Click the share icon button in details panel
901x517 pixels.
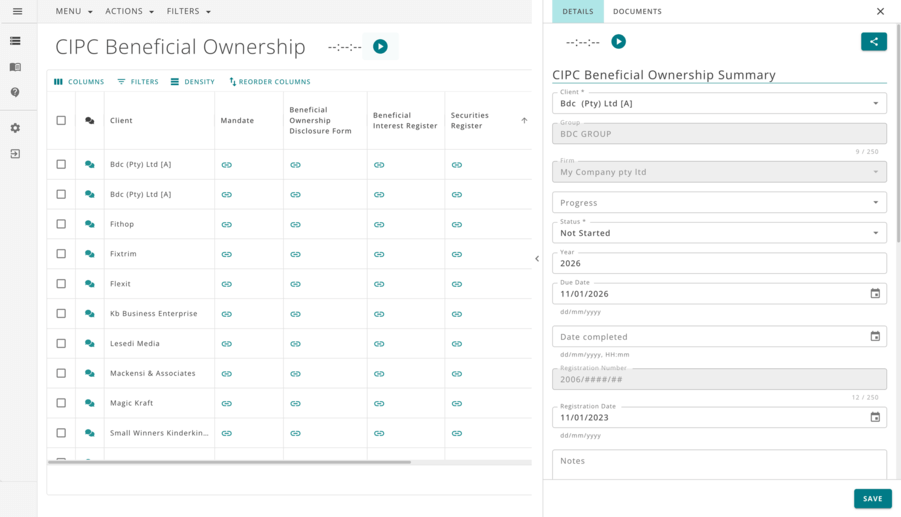coord(873,42)
